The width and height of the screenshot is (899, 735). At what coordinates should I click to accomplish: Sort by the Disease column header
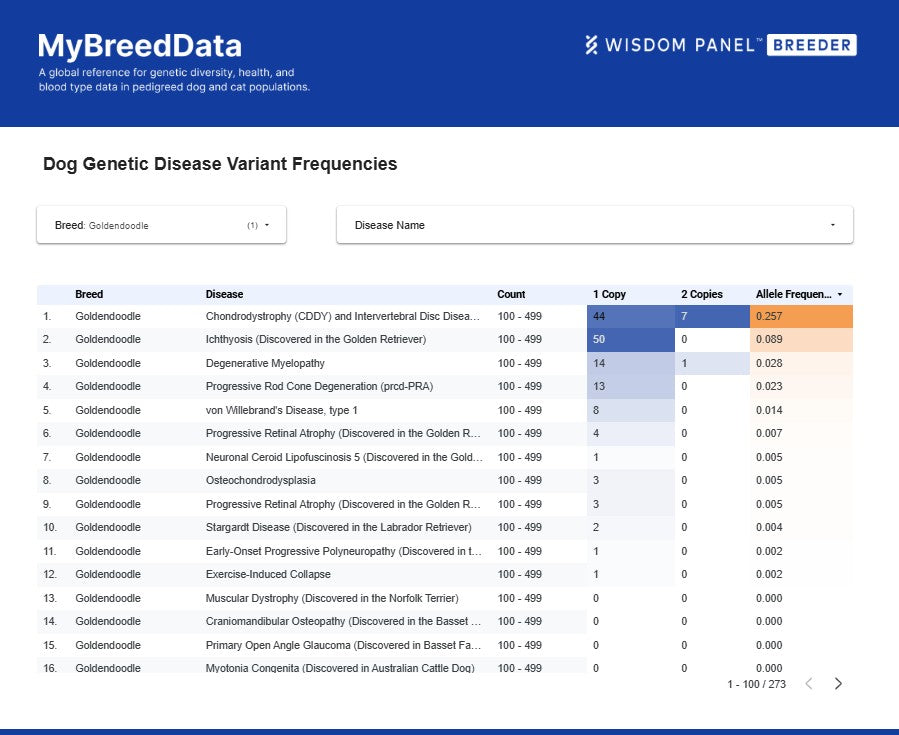[224, 294]
